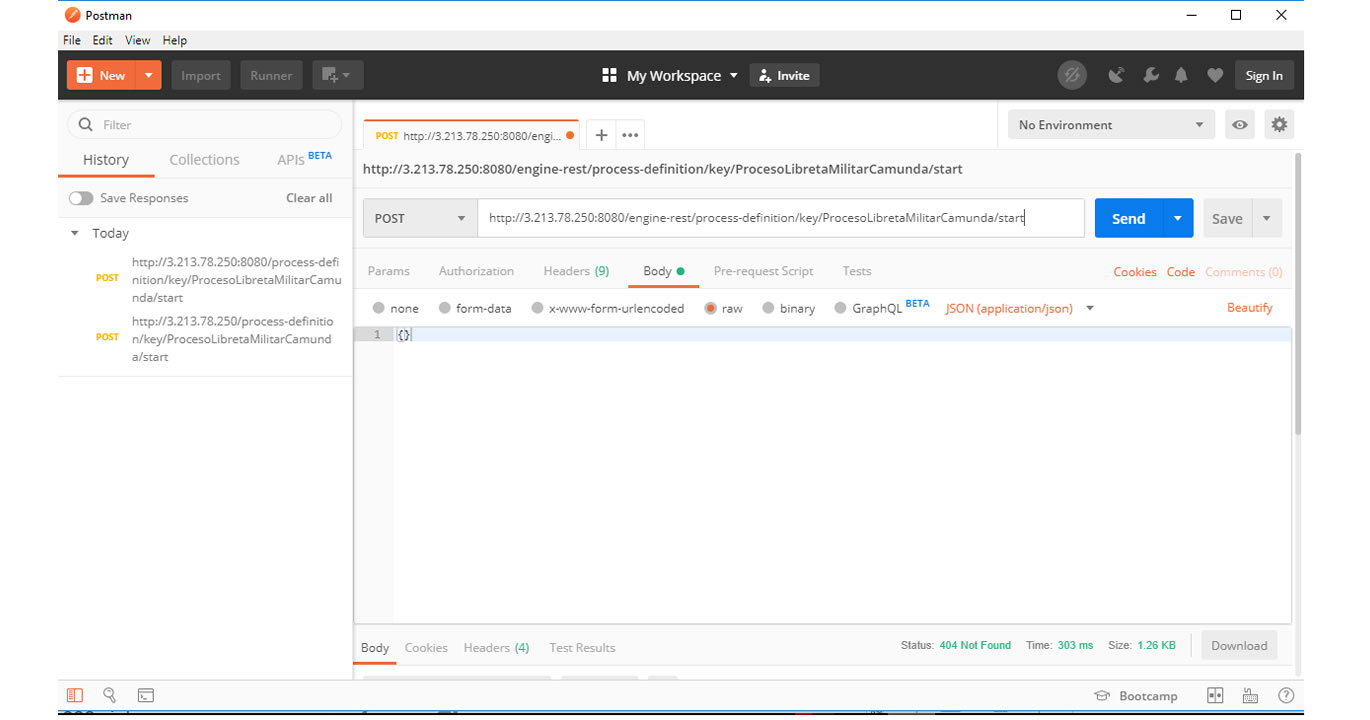Open the Pre-request Script tab
The image size is (1370, 720).
[763, 271]
